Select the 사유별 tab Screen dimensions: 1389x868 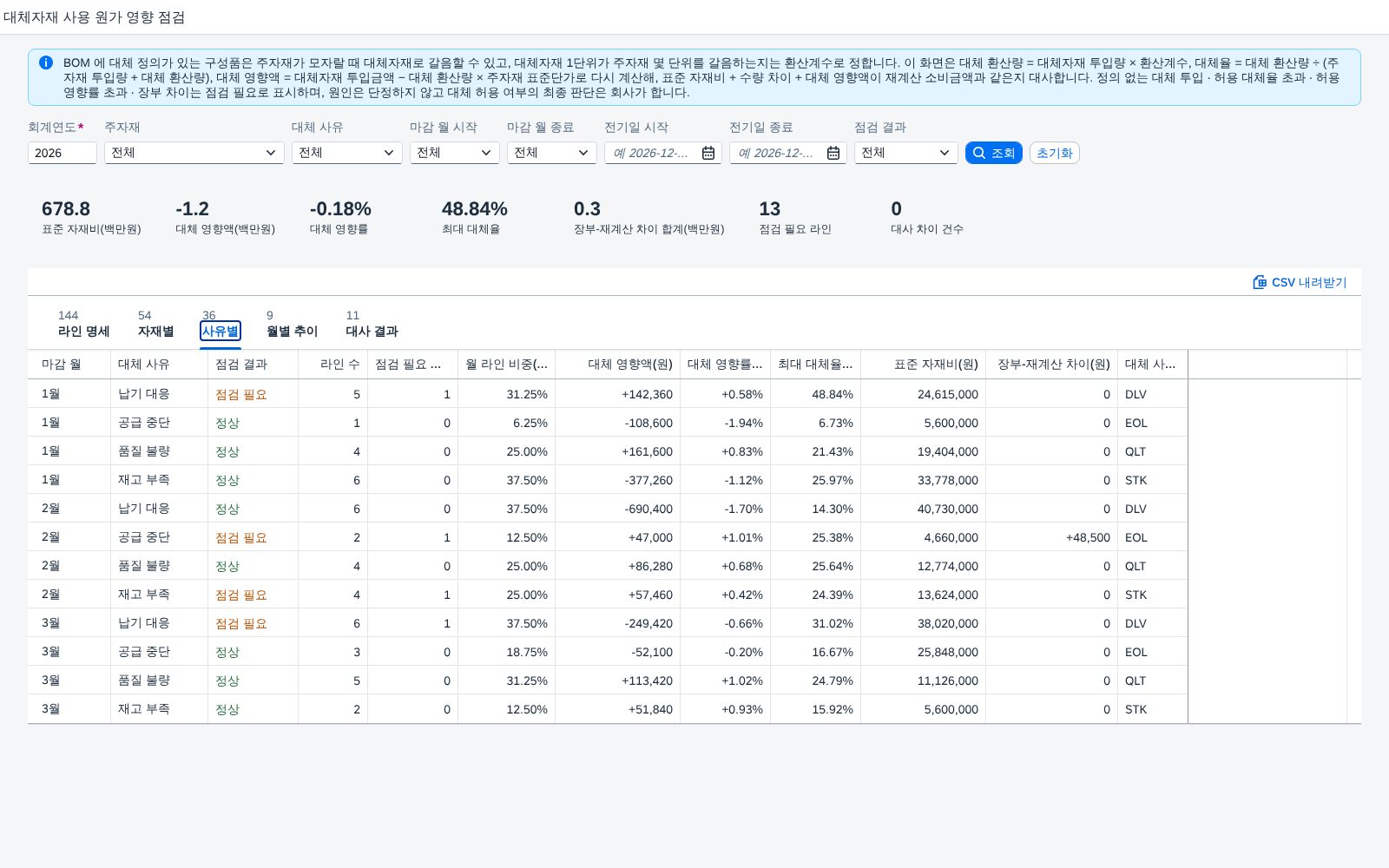tap(221, 331)
